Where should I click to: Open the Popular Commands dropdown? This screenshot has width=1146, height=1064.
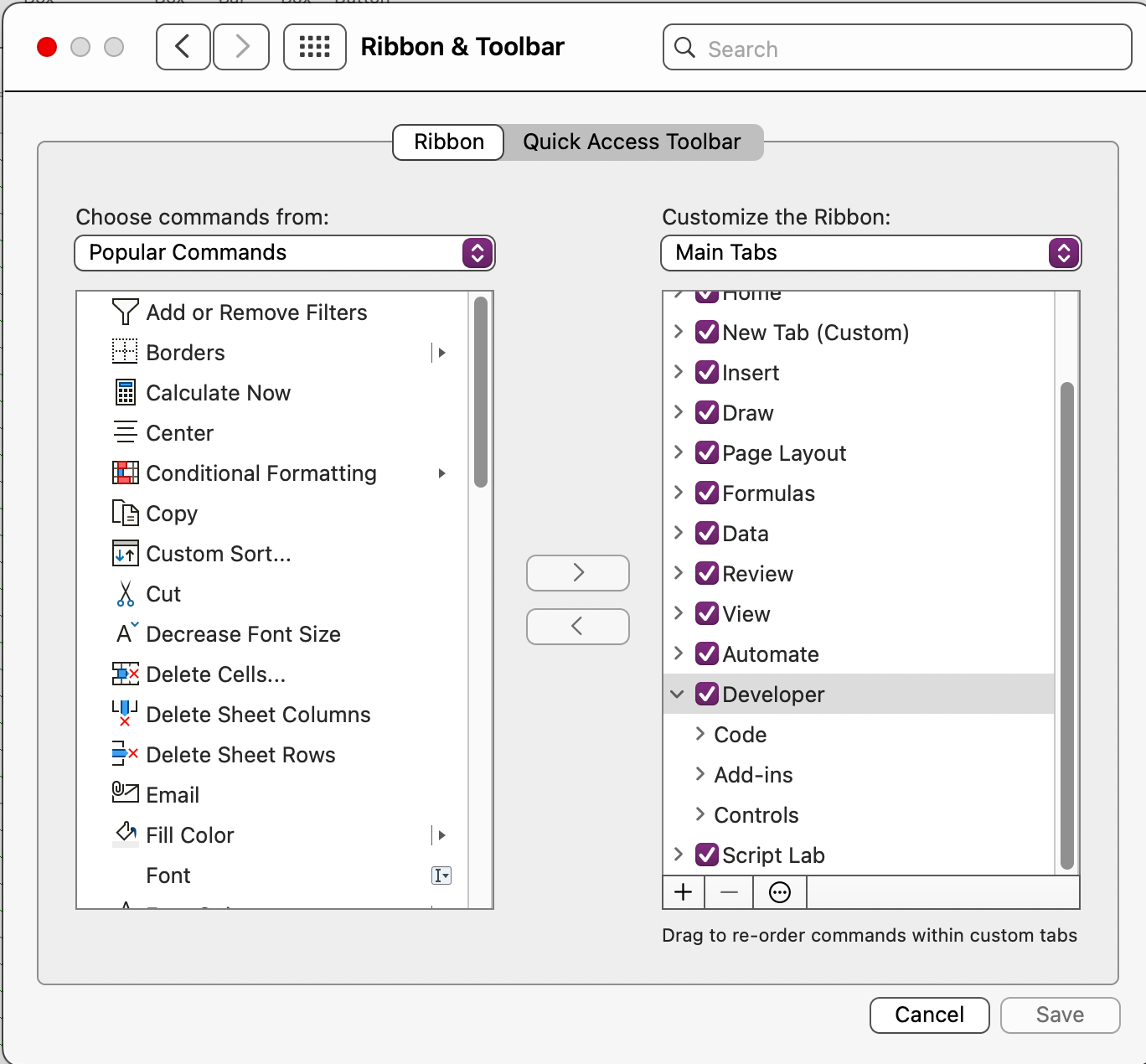pos(285,253)
